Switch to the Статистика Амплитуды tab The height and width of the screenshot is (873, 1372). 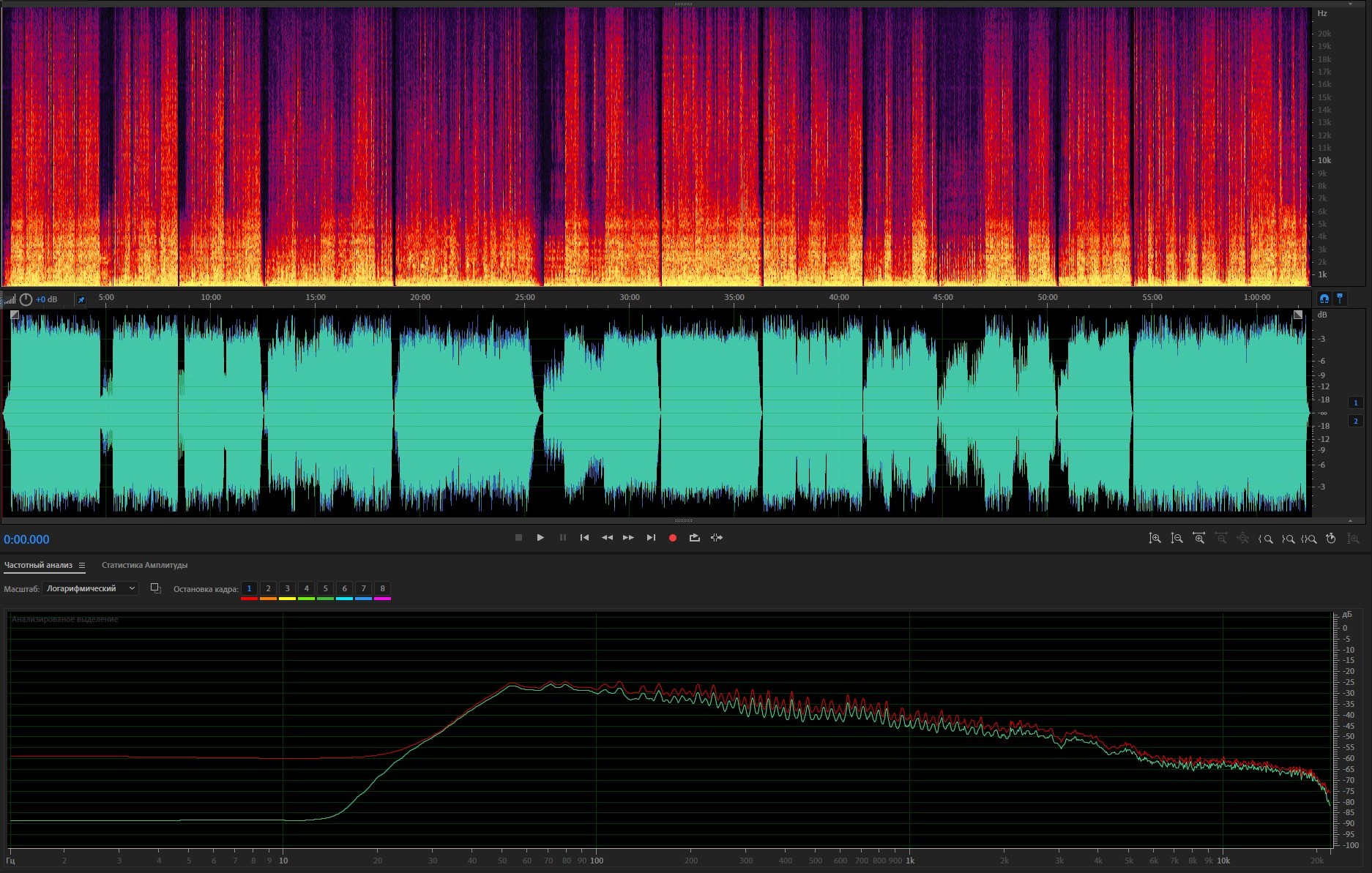pyautogui.click(x=144, y=565)
